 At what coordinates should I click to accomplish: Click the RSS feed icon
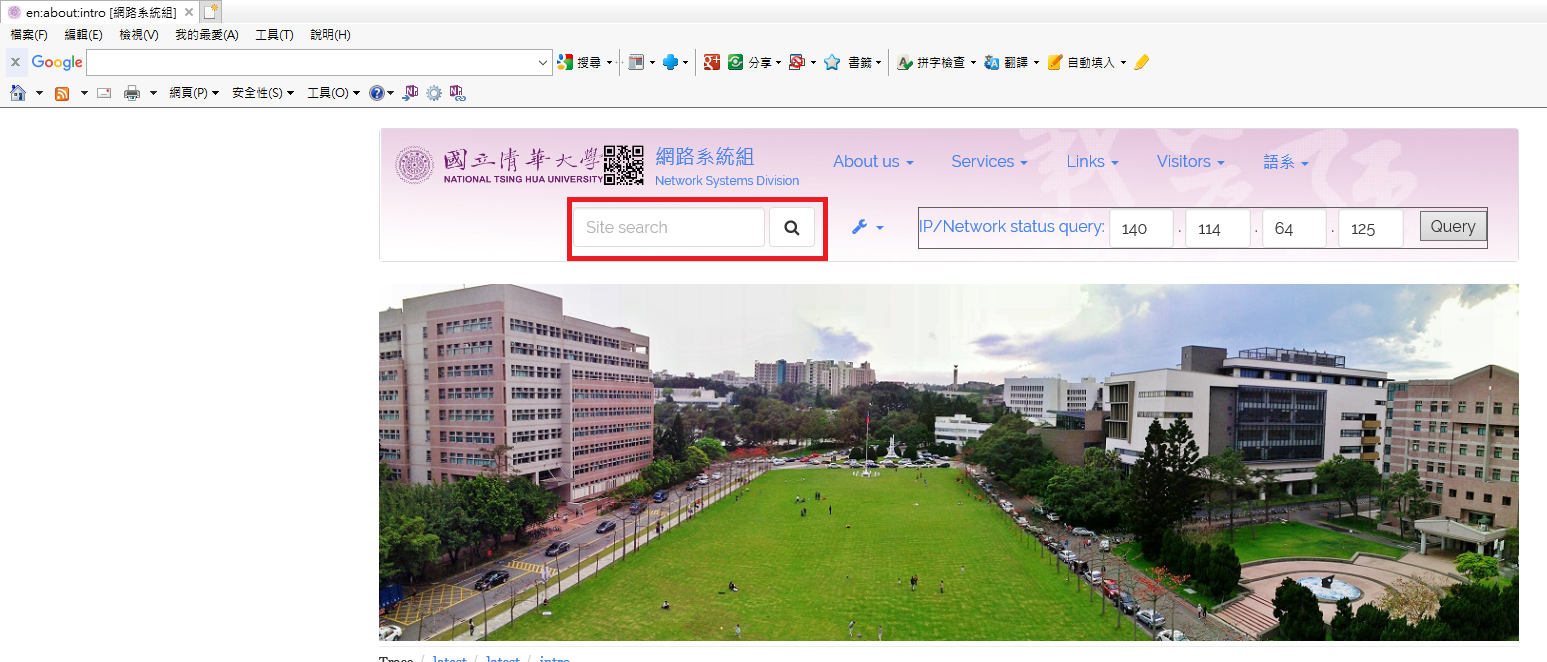62,93
